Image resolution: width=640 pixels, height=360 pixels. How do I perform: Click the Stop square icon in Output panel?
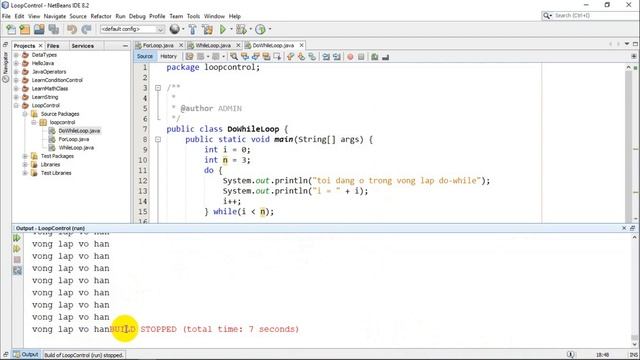coord(17,260)
